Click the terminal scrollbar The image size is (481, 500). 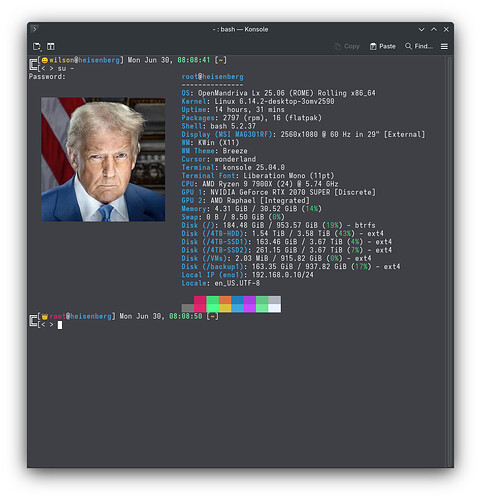click(449, 261)
